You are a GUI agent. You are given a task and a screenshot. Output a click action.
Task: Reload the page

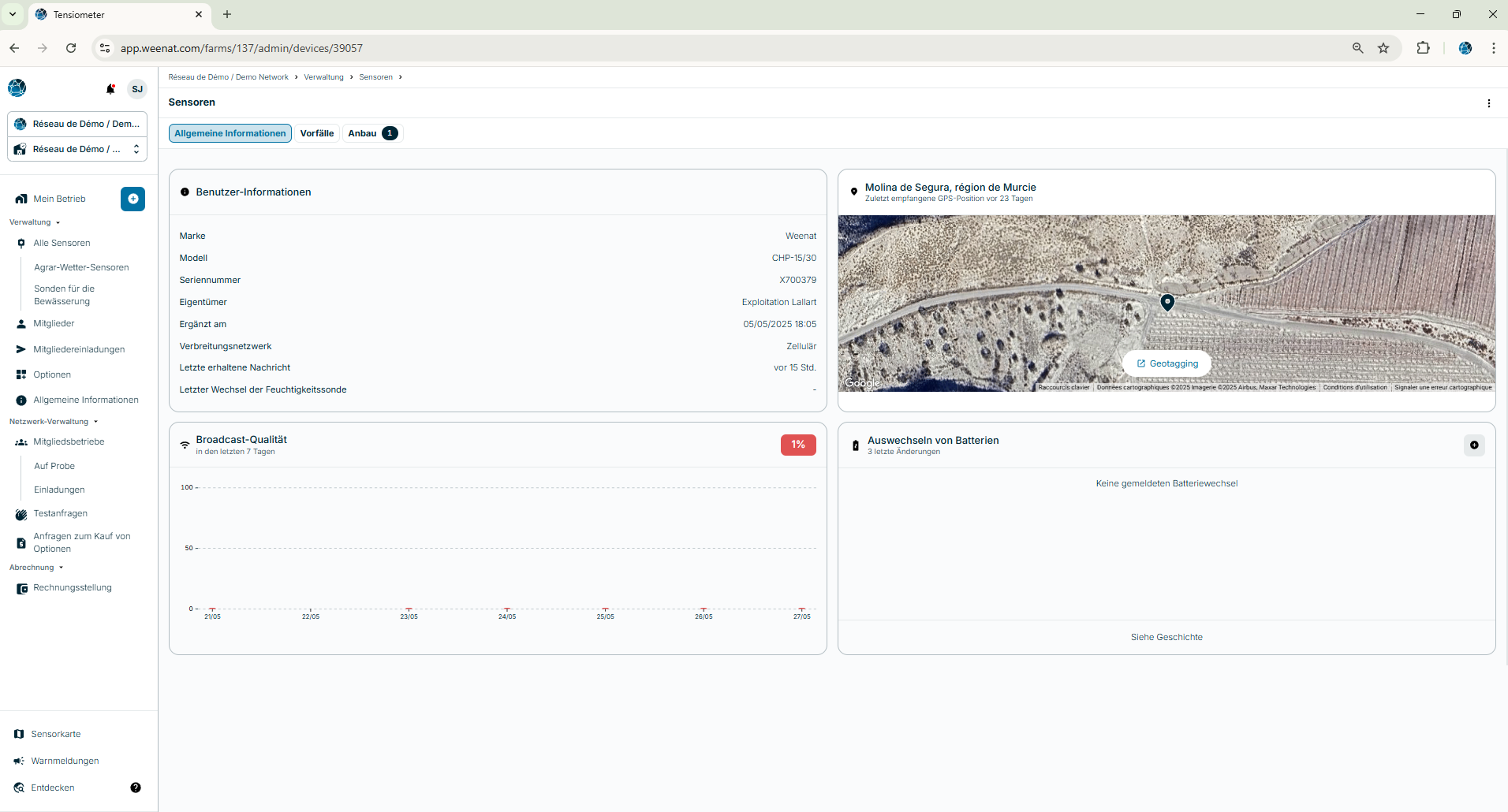[71, 48]
